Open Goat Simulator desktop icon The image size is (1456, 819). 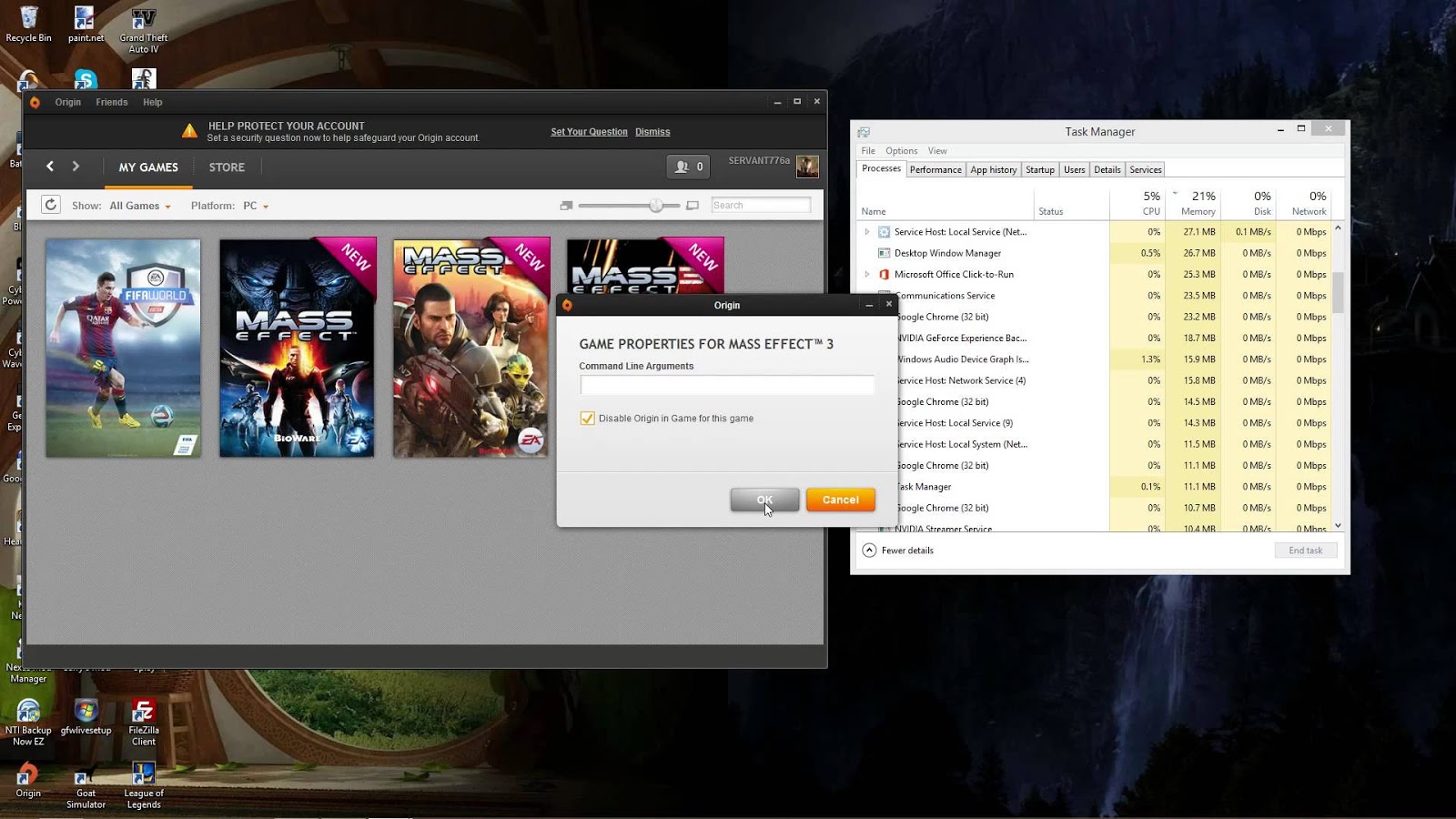(x=86, y=785)
